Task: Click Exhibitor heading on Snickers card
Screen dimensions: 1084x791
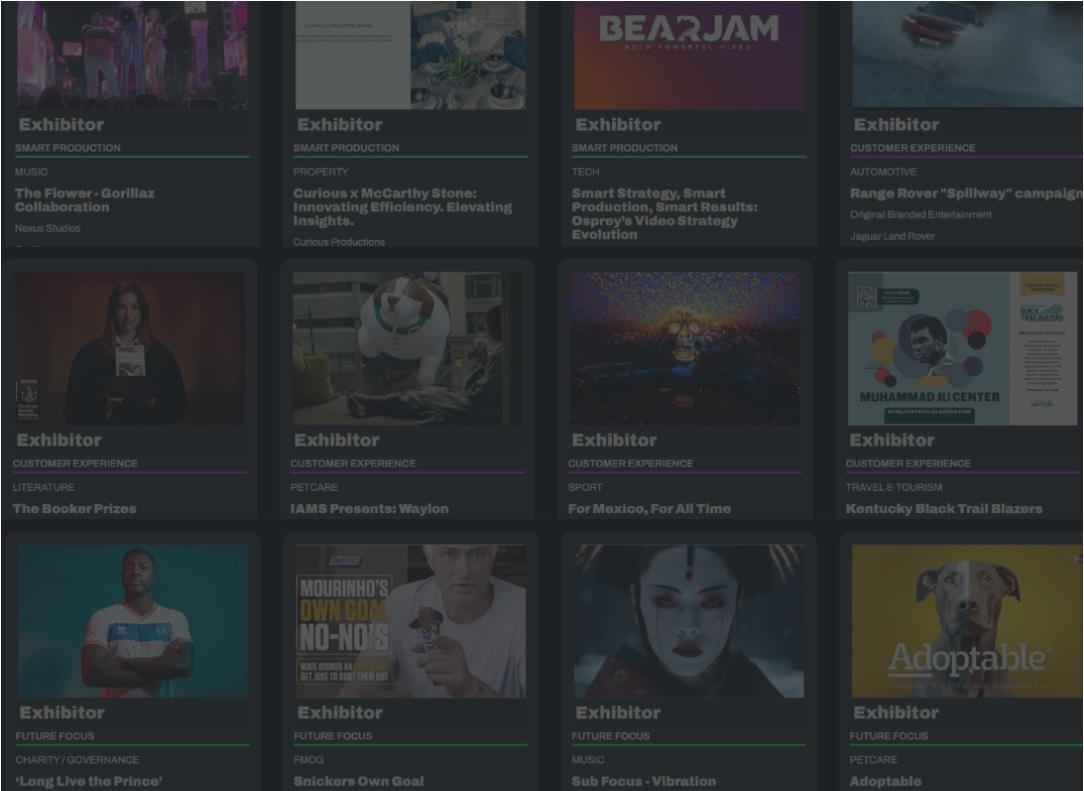Action: click(339, 713)
